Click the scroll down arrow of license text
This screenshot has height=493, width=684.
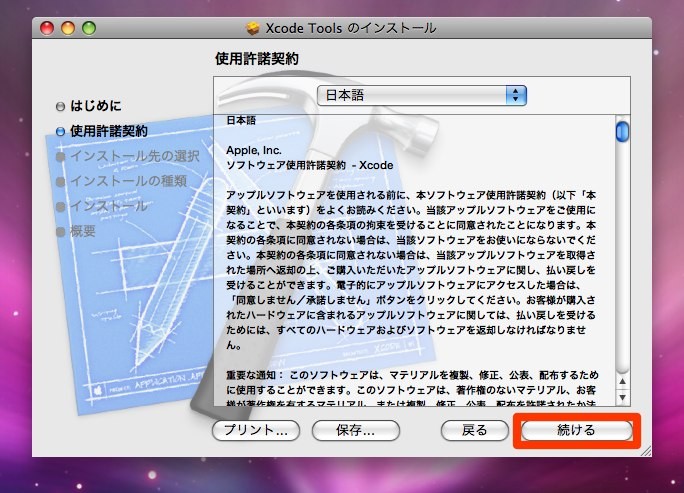[x=622, y=397]
